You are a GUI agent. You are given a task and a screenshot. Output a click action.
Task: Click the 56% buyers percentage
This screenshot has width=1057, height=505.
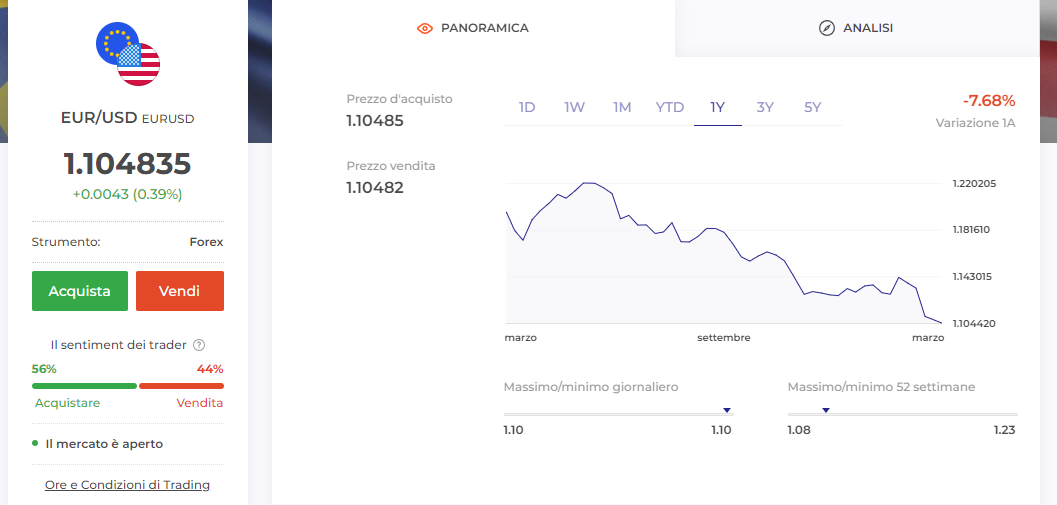44,369
